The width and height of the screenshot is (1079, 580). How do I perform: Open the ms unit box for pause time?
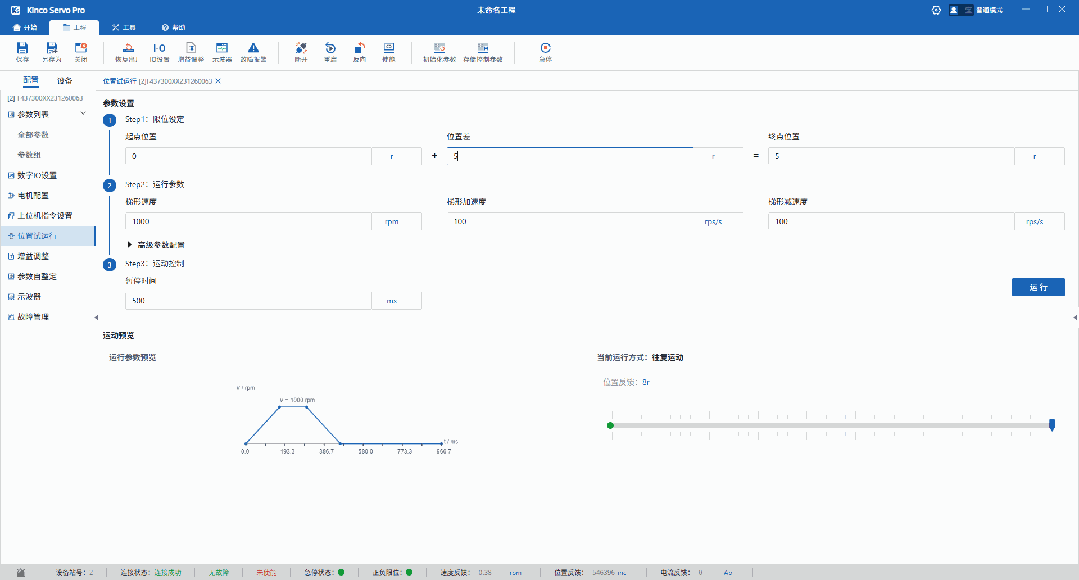[x=396, y=301]
